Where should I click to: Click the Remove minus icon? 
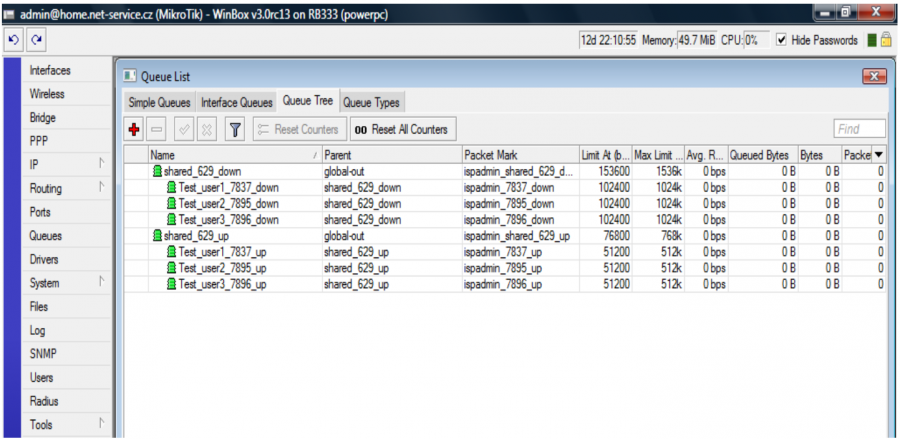click(156, 130)
